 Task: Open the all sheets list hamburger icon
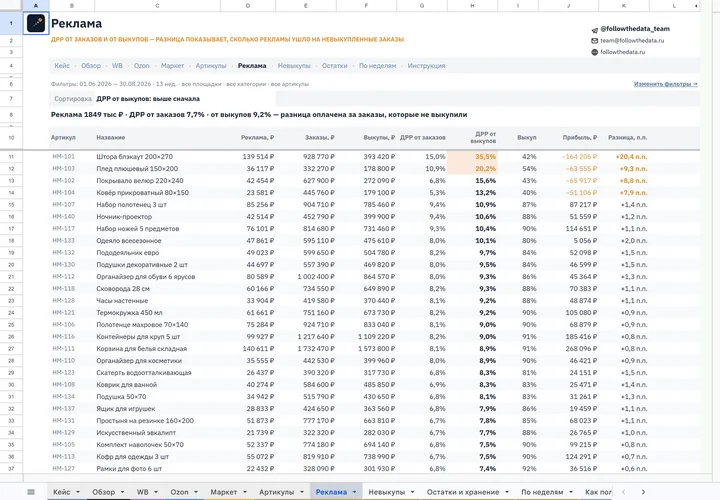pos(31,492)
